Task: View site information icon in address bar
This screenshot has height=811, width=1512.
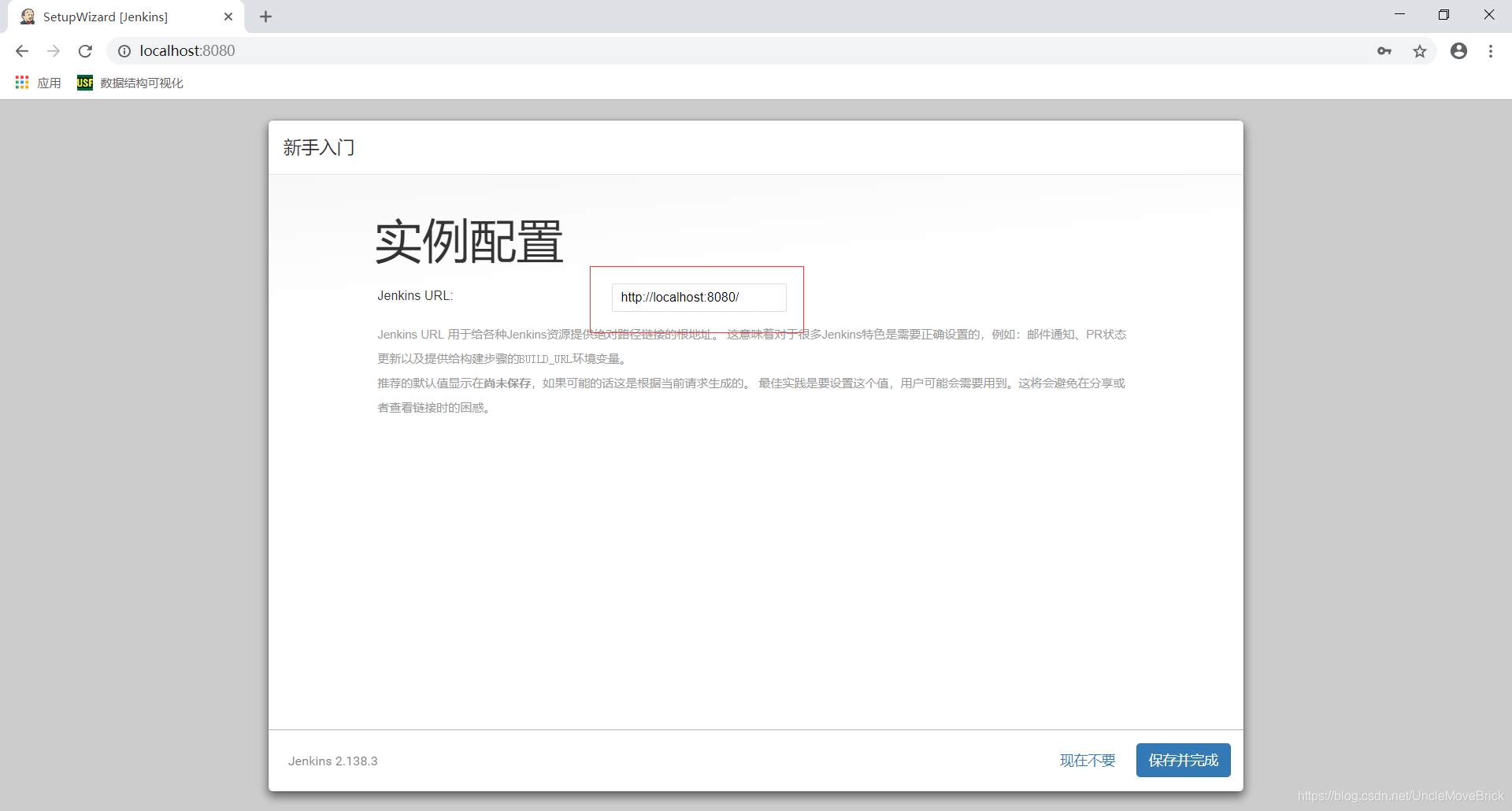Action: pyautogui.click(x=124, y=51)
